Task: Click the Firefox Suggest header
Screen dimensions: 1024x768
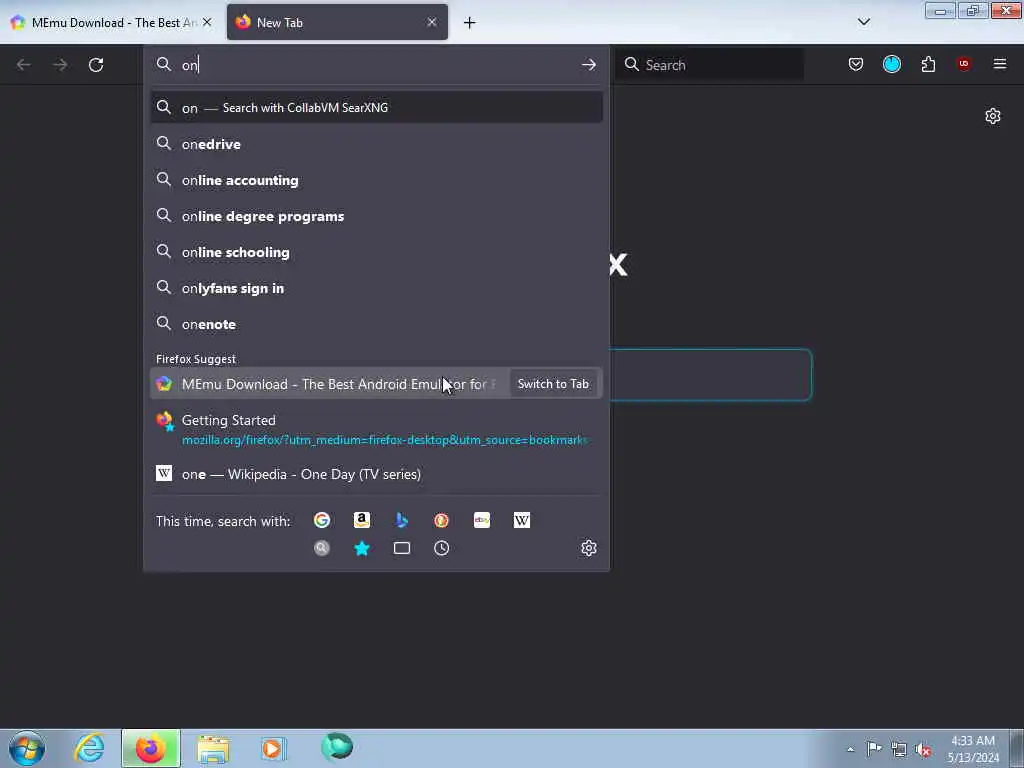Action: pos(196,359)
